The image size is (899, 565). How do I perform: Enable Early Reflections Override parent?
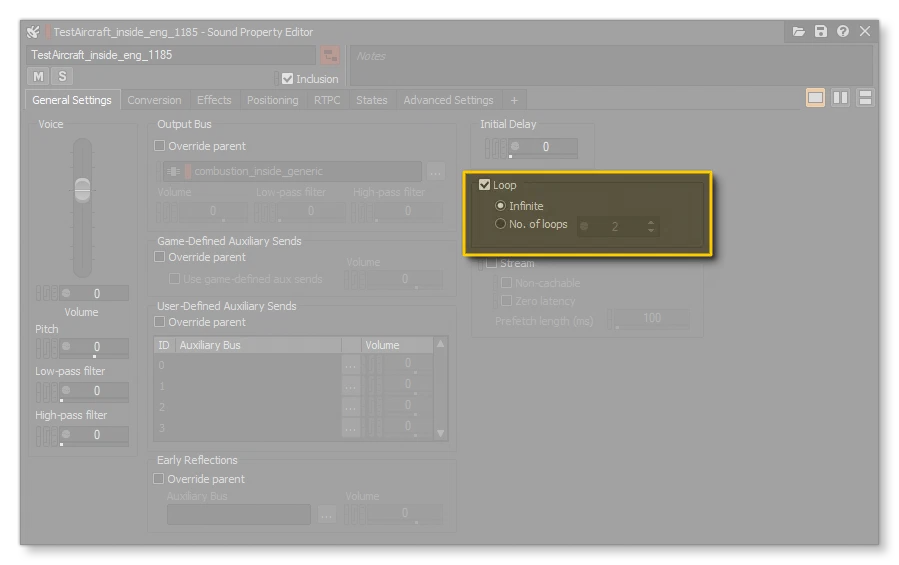[159, 478]
